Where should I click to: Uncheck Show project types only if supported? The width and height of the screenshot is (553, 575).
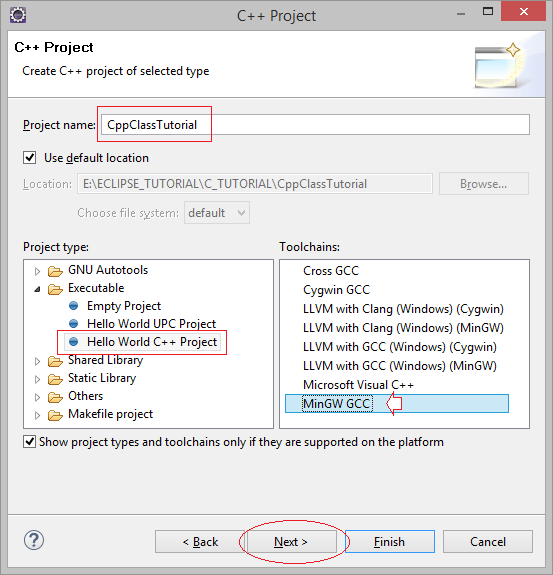tap(29, 442)
